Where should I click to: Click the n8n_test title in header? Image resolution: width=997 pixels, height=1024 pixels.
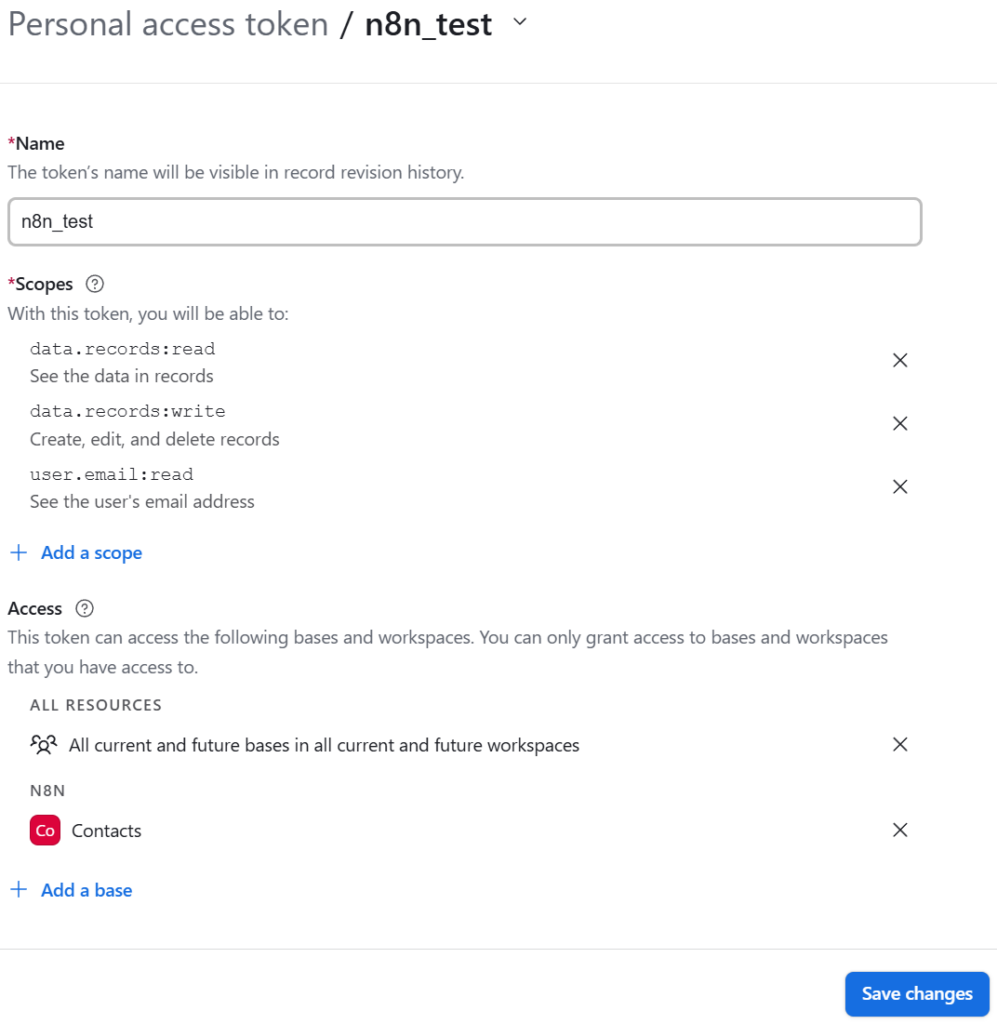point(428,24)
